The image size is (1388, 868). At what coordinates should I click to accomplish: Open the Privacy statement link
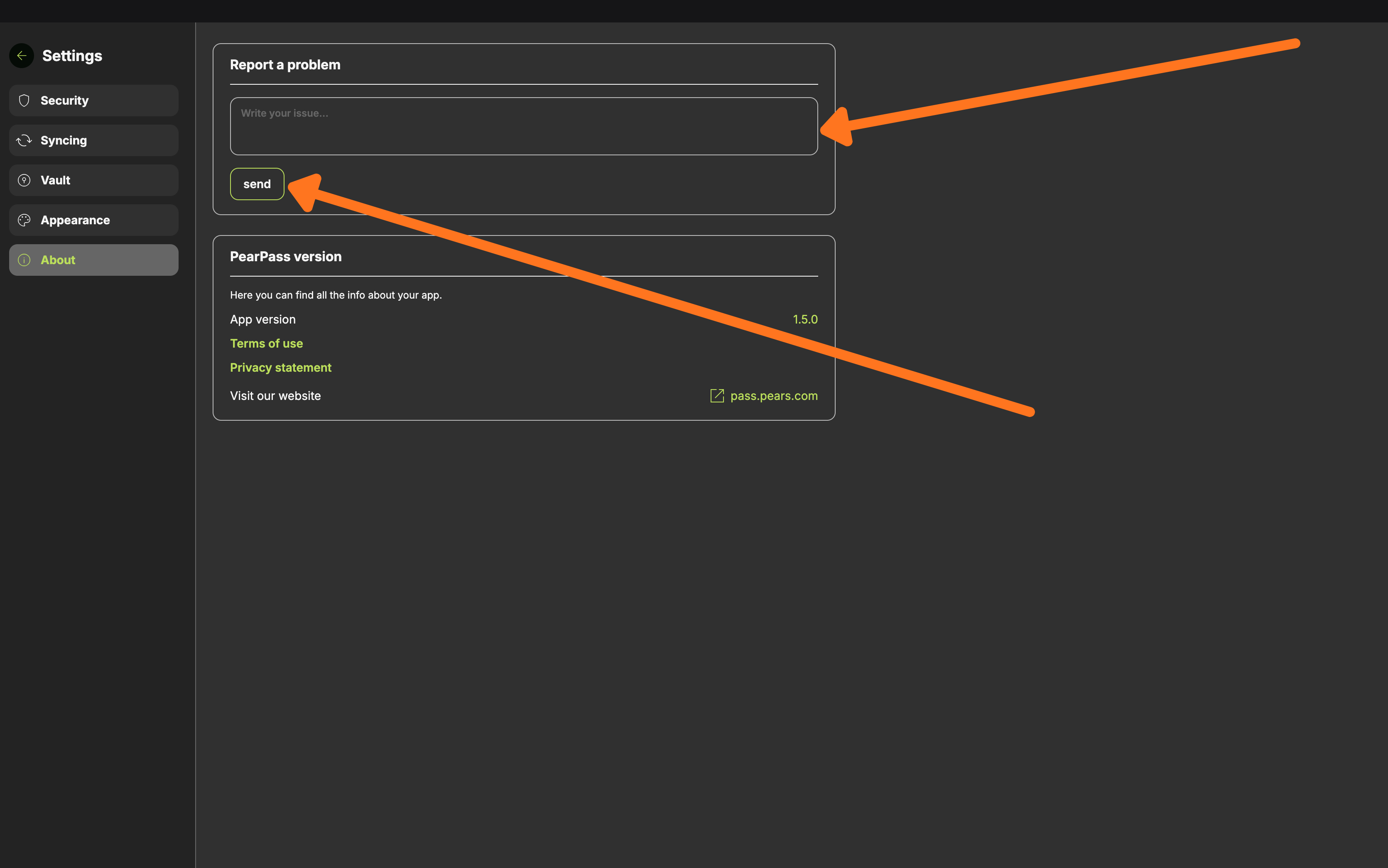tap(281, 368)
